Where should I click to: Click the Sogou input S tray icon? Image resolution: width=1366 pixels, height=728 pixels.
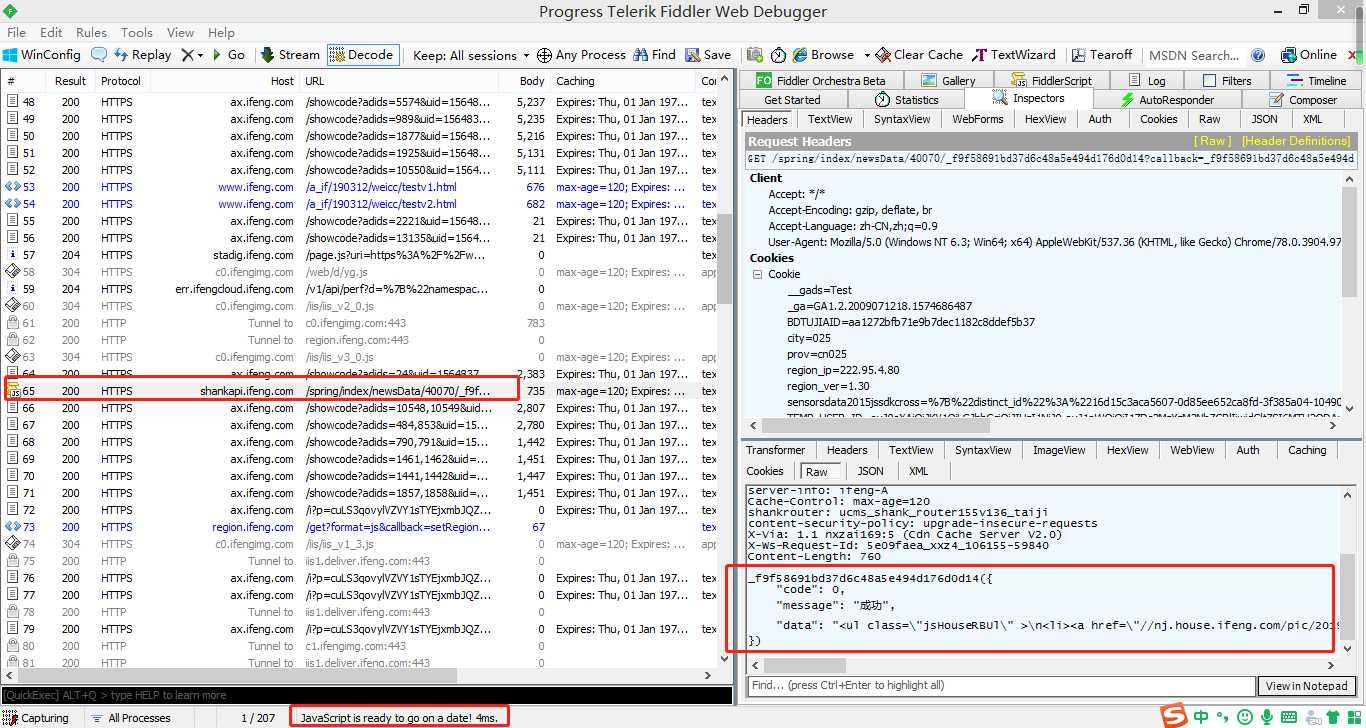[x=1173, y=716]
